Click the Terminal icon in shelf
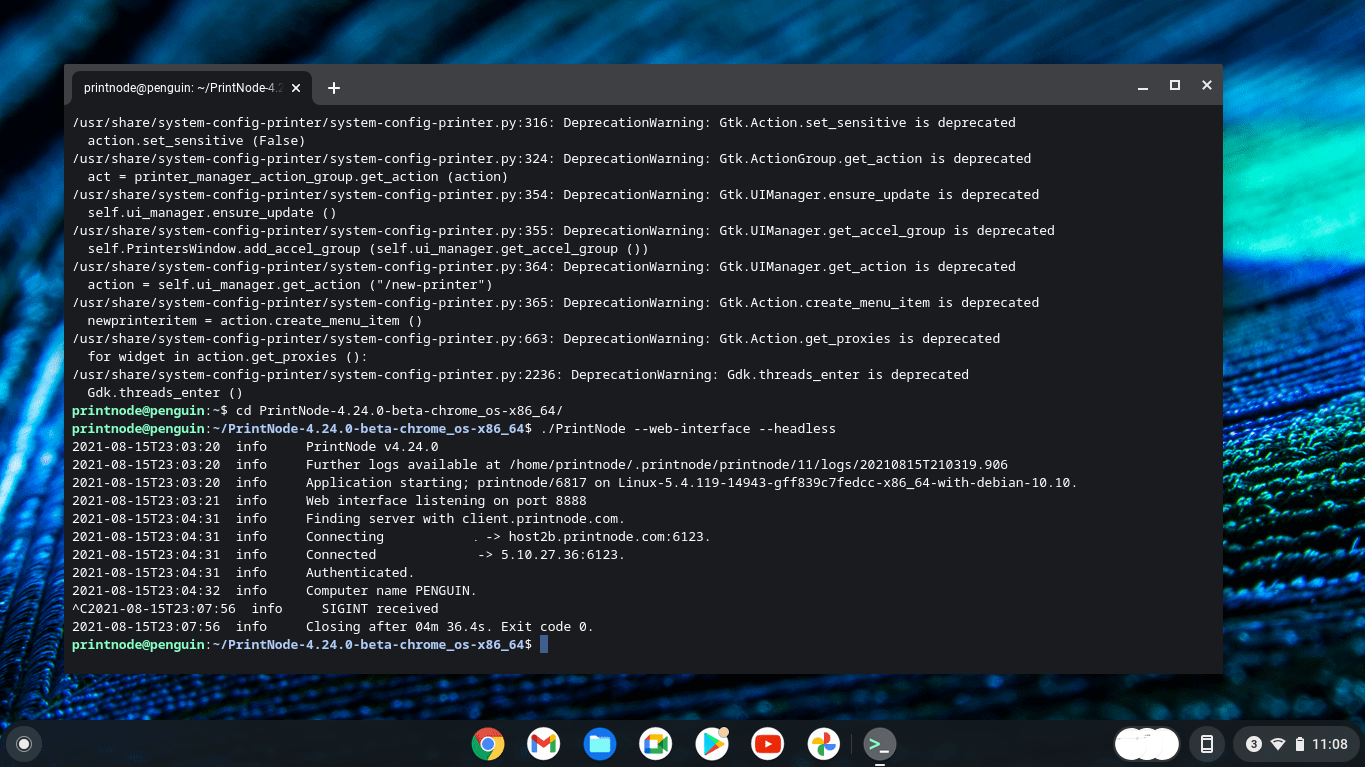 880,744
